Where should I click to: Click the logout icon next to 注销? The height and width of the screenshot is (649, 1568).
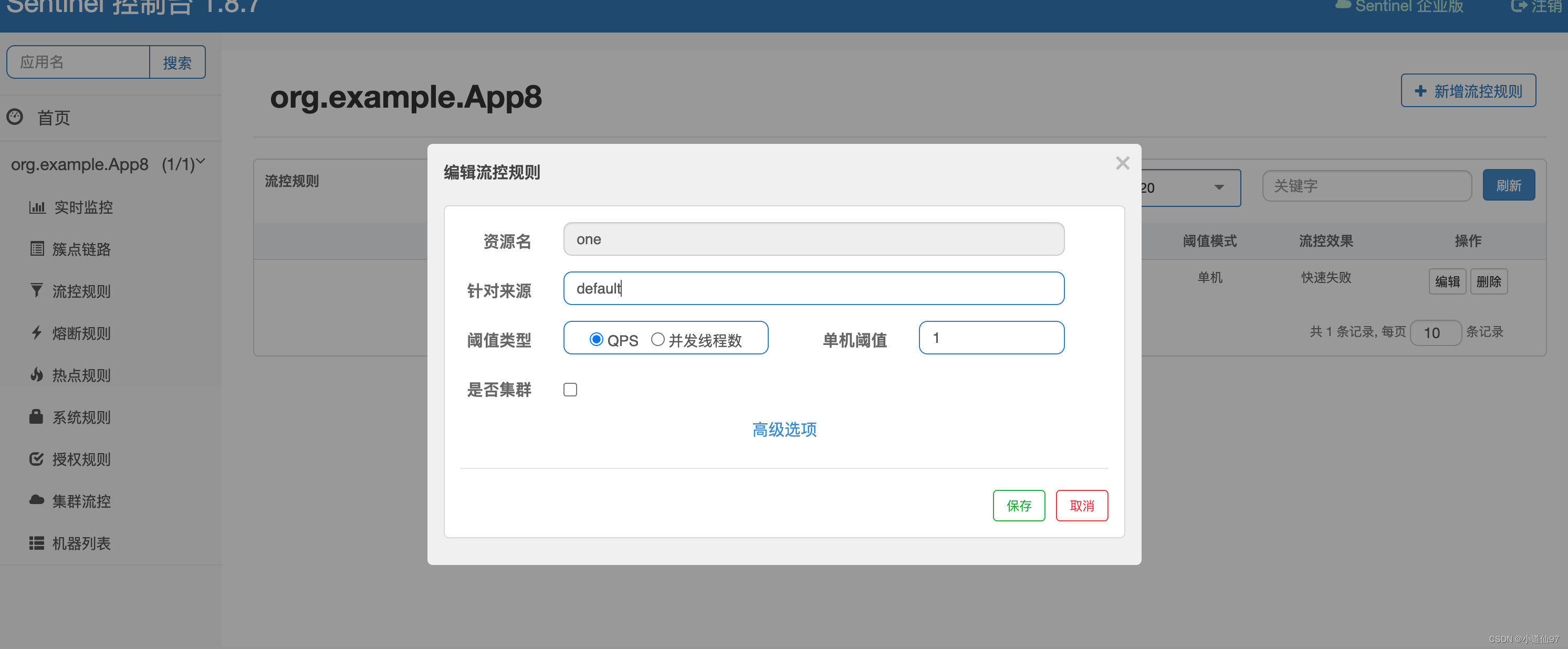click(1519, 6)
